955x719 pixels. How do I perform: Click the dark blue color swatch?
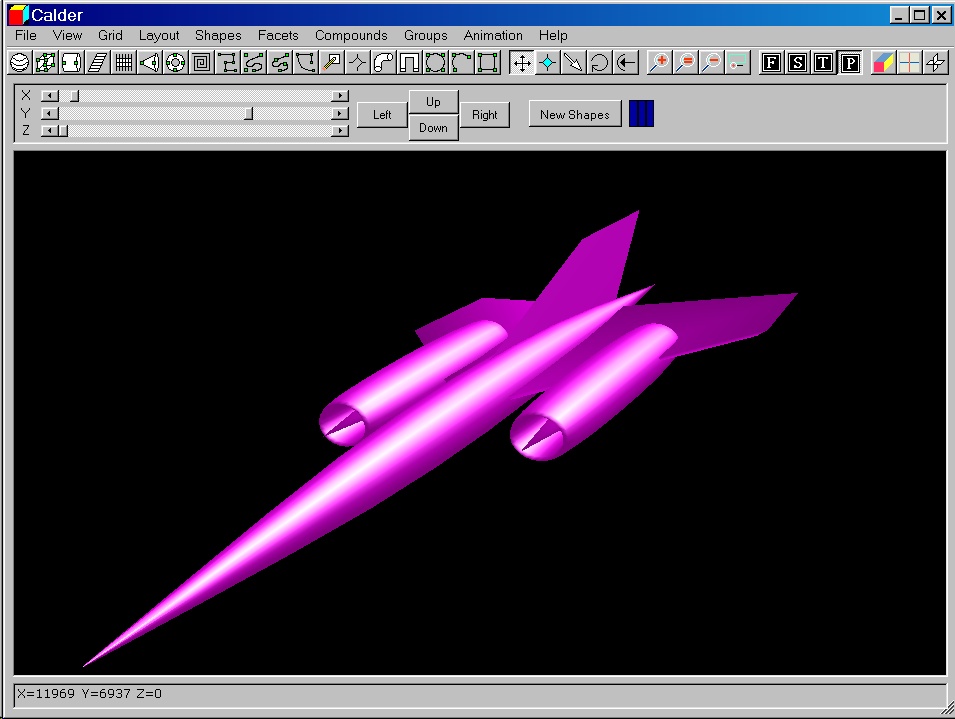pyautogui.click(x=641, y=114)
